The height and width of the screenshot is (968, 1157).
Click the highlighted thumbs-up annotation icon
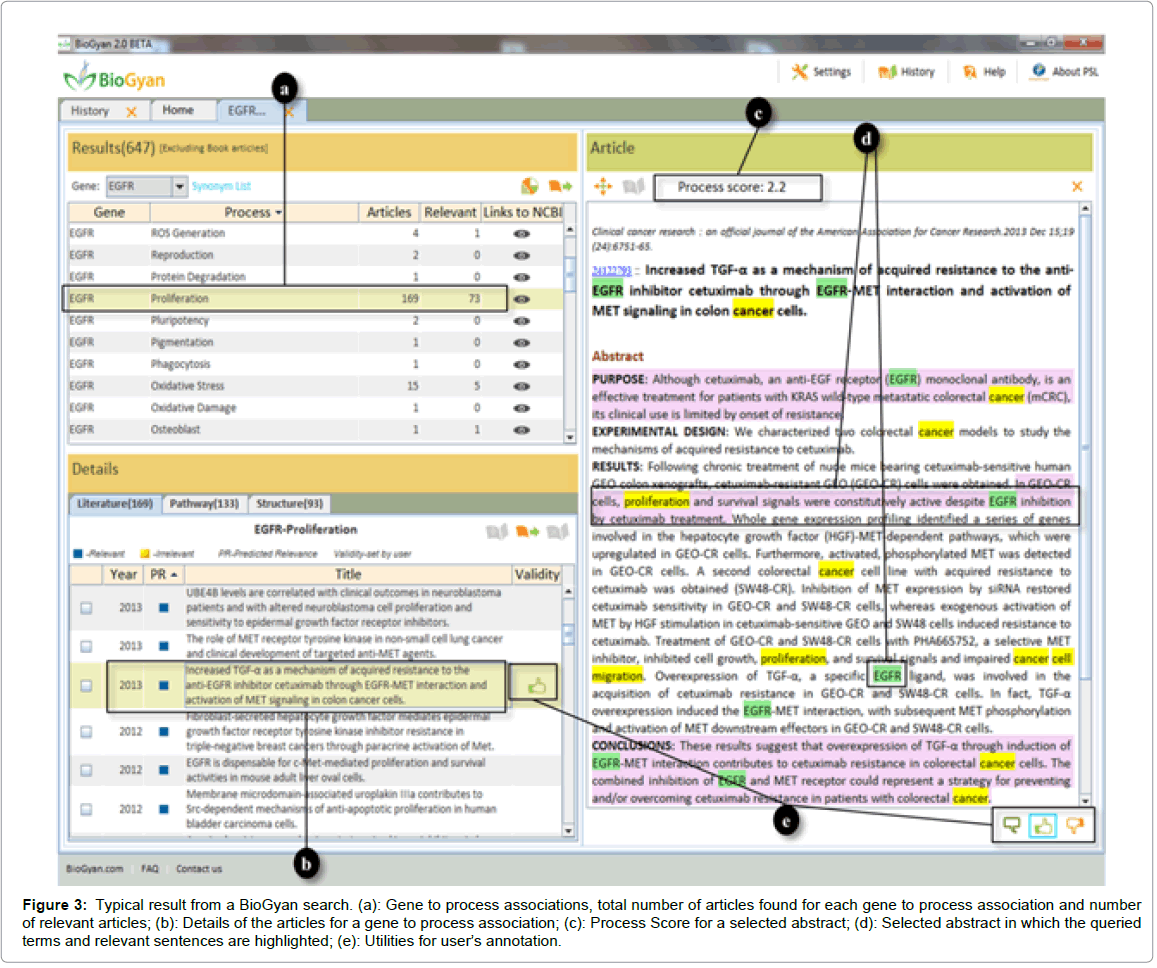(x=1043, y=826)
